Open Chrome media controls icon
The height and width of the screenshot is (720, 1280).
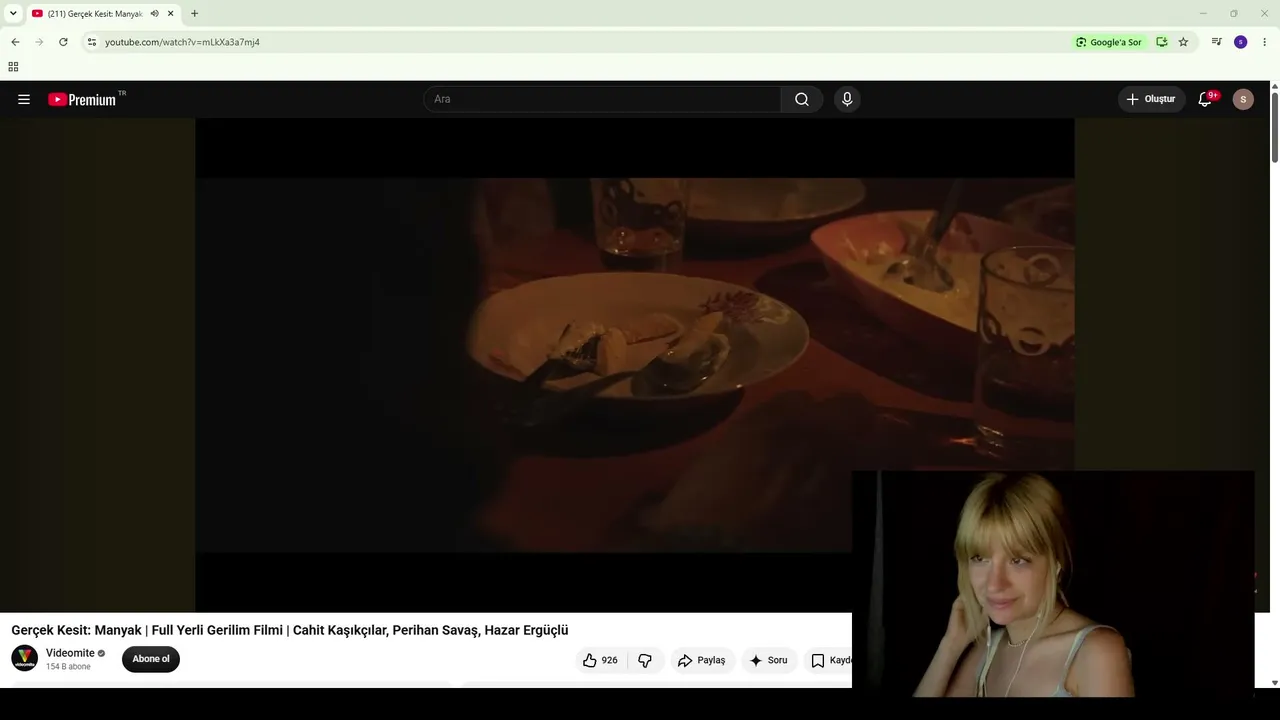1217,42
